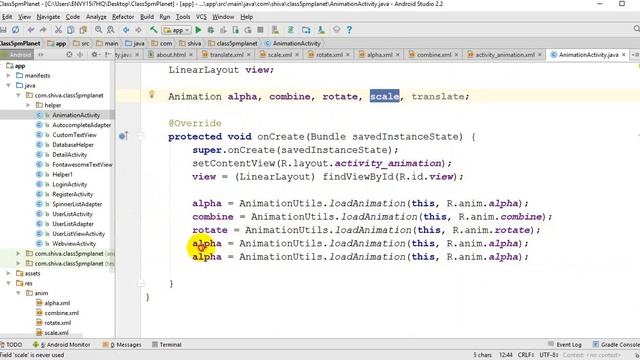This screenshot has width=640, height=360.
Task: Click the Help question mark icon
Action: point(349,30)
